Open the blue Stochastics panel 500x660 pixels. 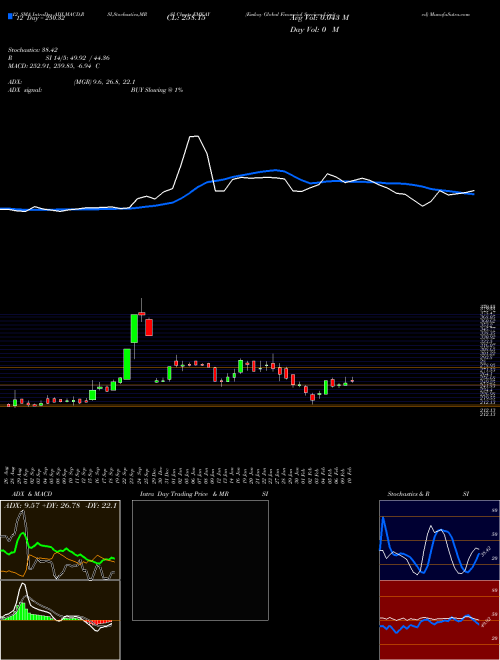[439, 540]
